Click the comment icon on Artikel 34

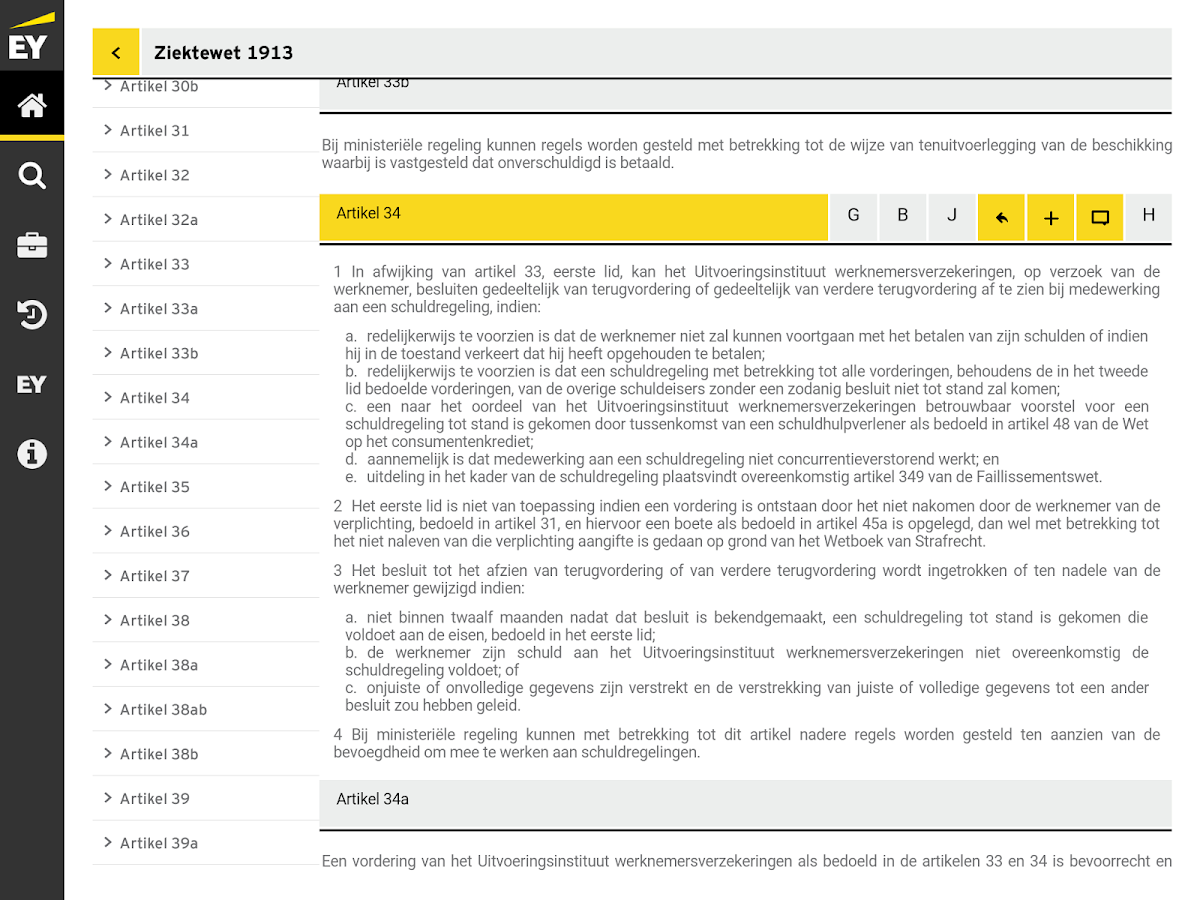(x=1100, y=217)
